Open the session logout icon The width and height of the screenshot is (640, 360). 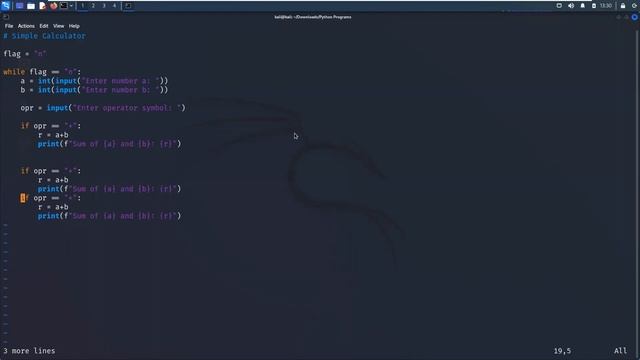click(635, 6)
